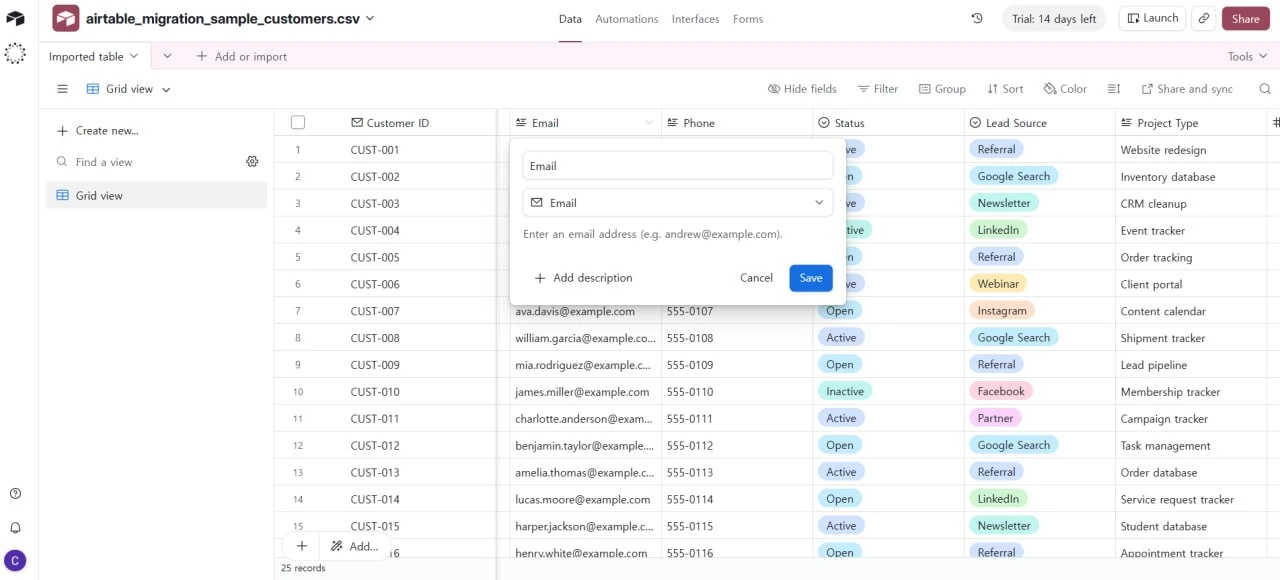The image size is (1280, 580).
Task: Open the Add... dropdown button at bottom
Action: [354, 546]
